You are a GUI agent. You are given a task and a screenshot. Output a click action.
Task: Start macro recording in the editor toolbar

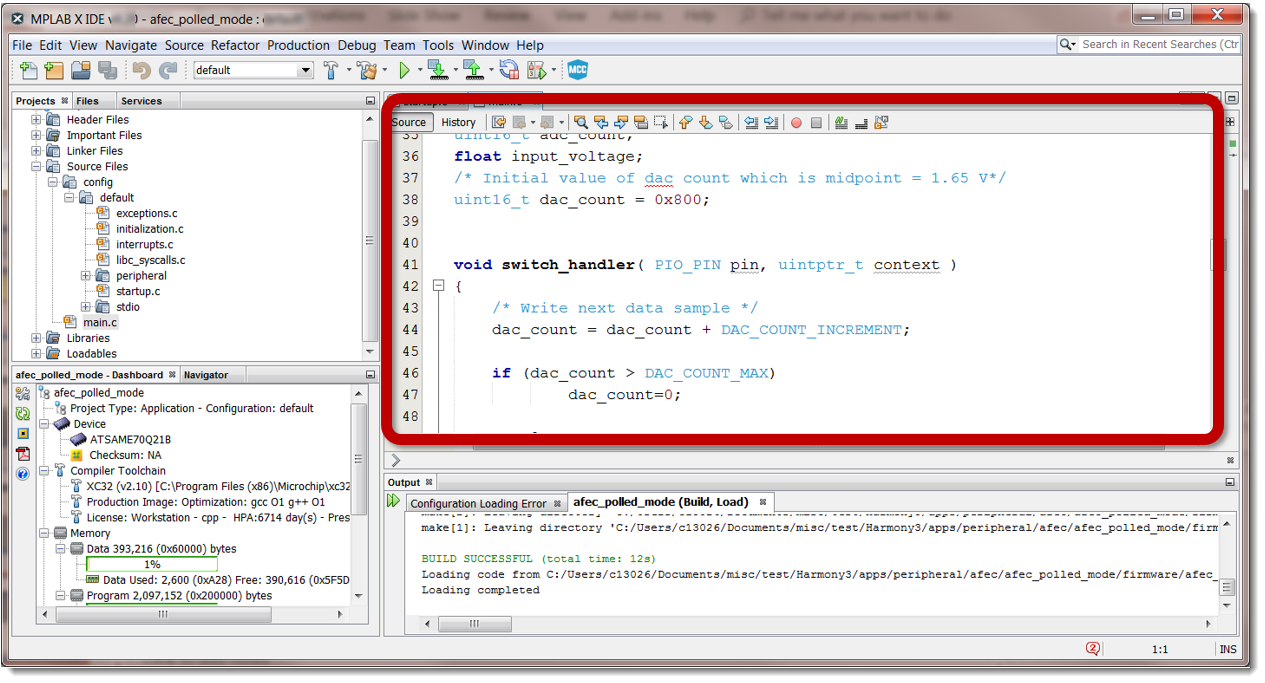(x=797, y=122)
